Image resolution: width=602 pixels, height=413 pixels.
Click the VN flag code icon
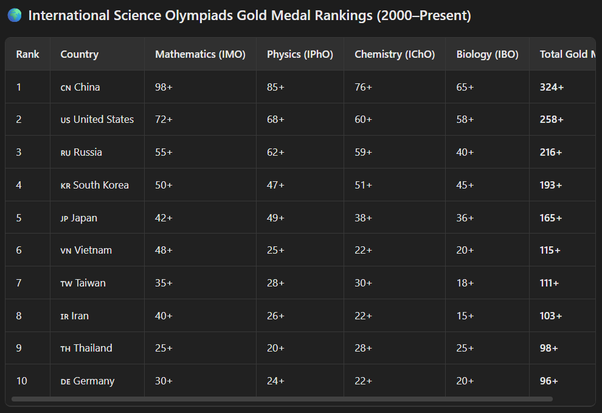[x=65, y=251]
